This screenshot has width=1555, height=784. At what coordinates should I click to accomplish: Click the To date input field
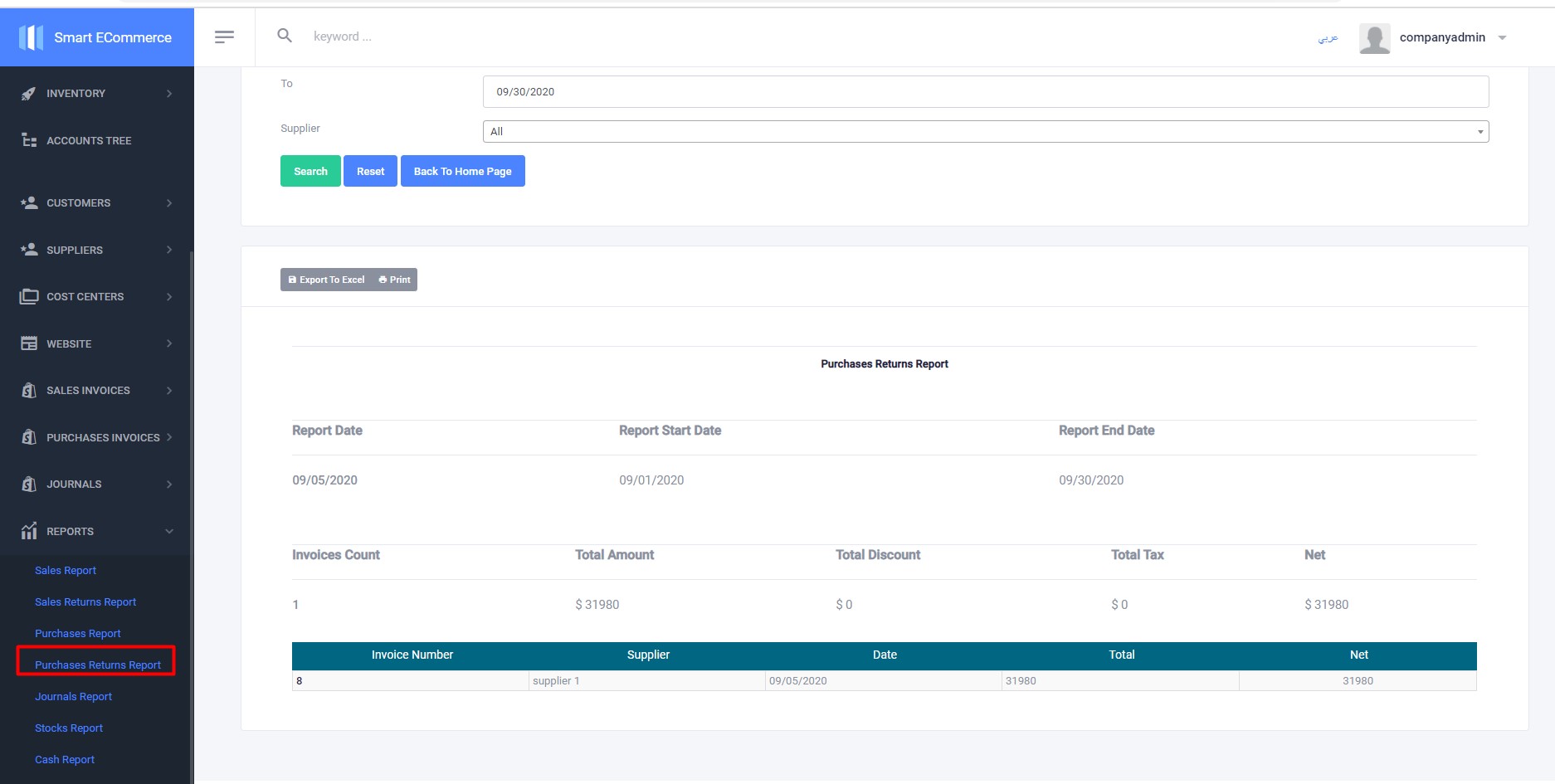tap(986, 91)
